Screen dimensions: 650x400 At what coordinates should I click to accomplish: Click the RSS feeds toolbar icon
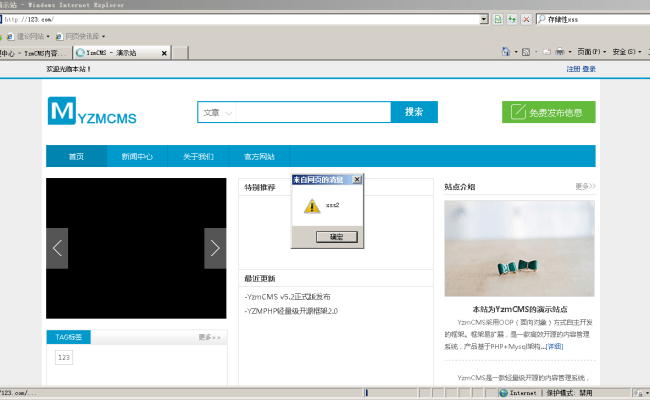pos(526,52)
